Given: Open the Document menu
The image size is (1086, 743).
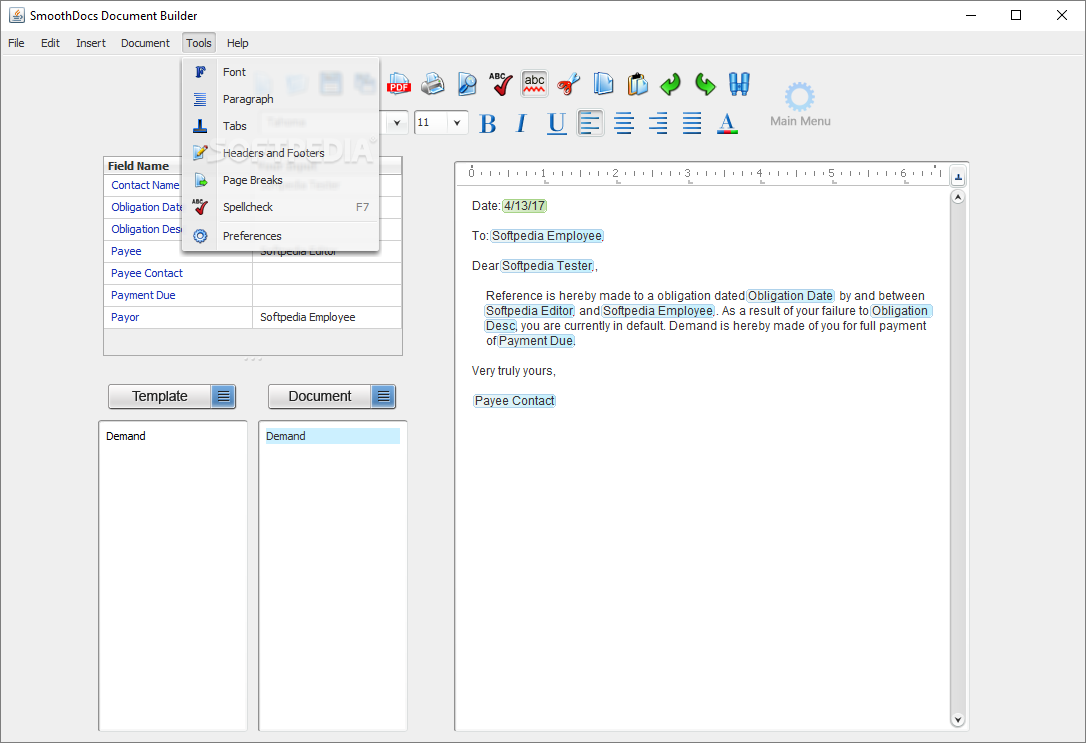Looking at the screenshot, I should pos(145,43).
